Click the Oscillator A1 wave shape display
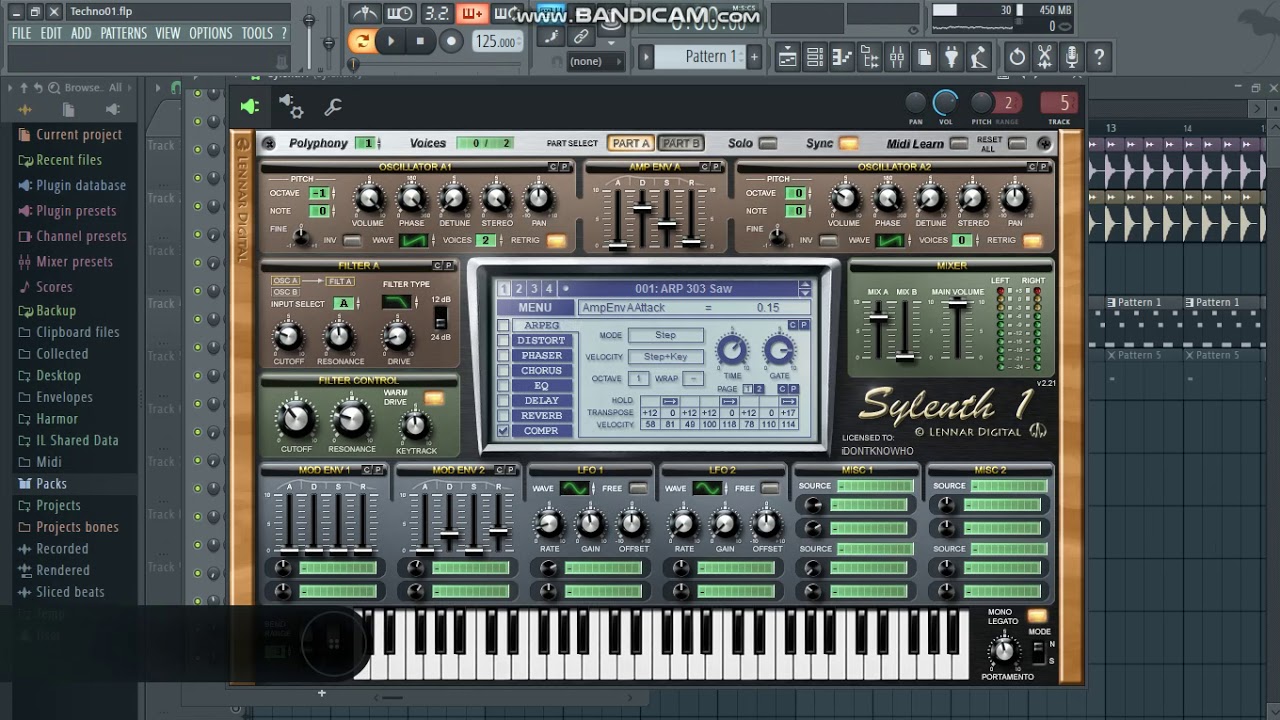This screenshot has height=720, width=1280. [x=413, y=241]
